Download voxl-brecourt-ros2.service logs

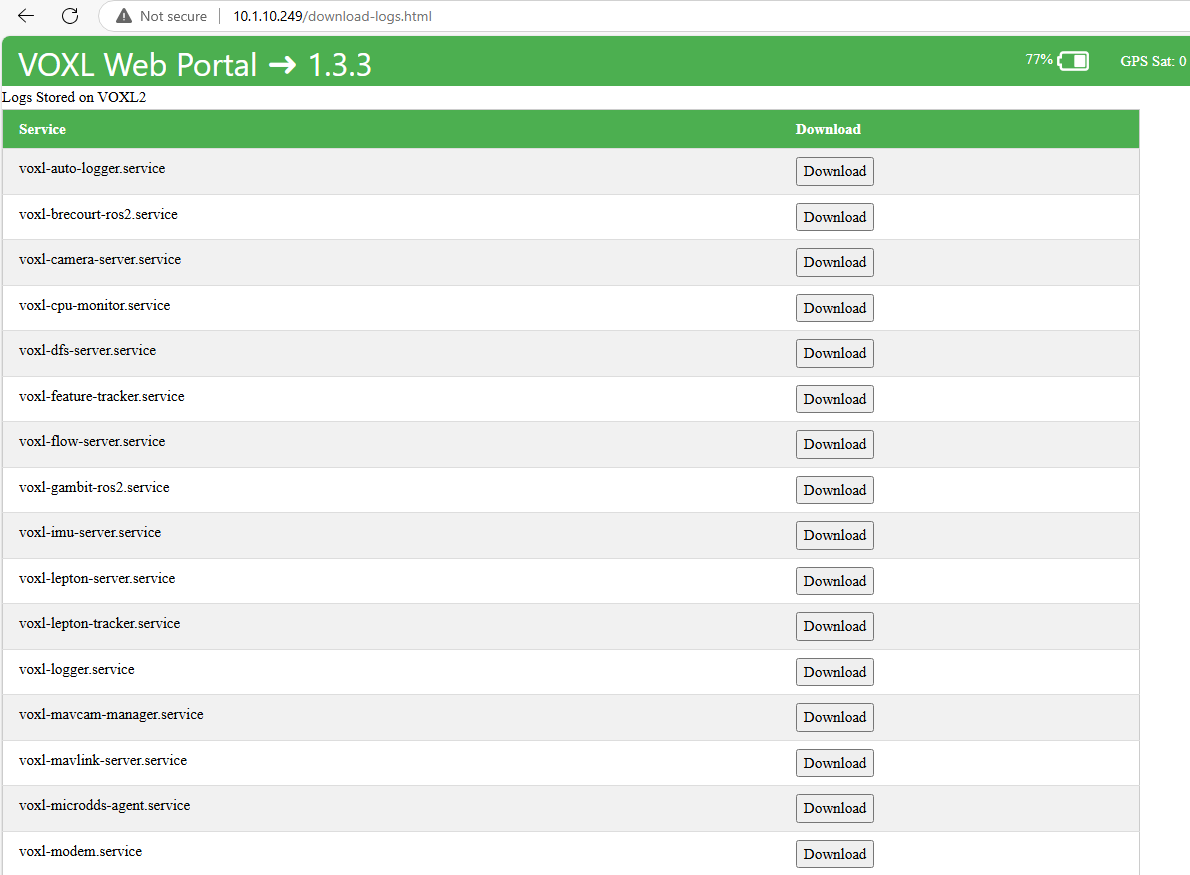pyautogui.click(x=834, y=217)
